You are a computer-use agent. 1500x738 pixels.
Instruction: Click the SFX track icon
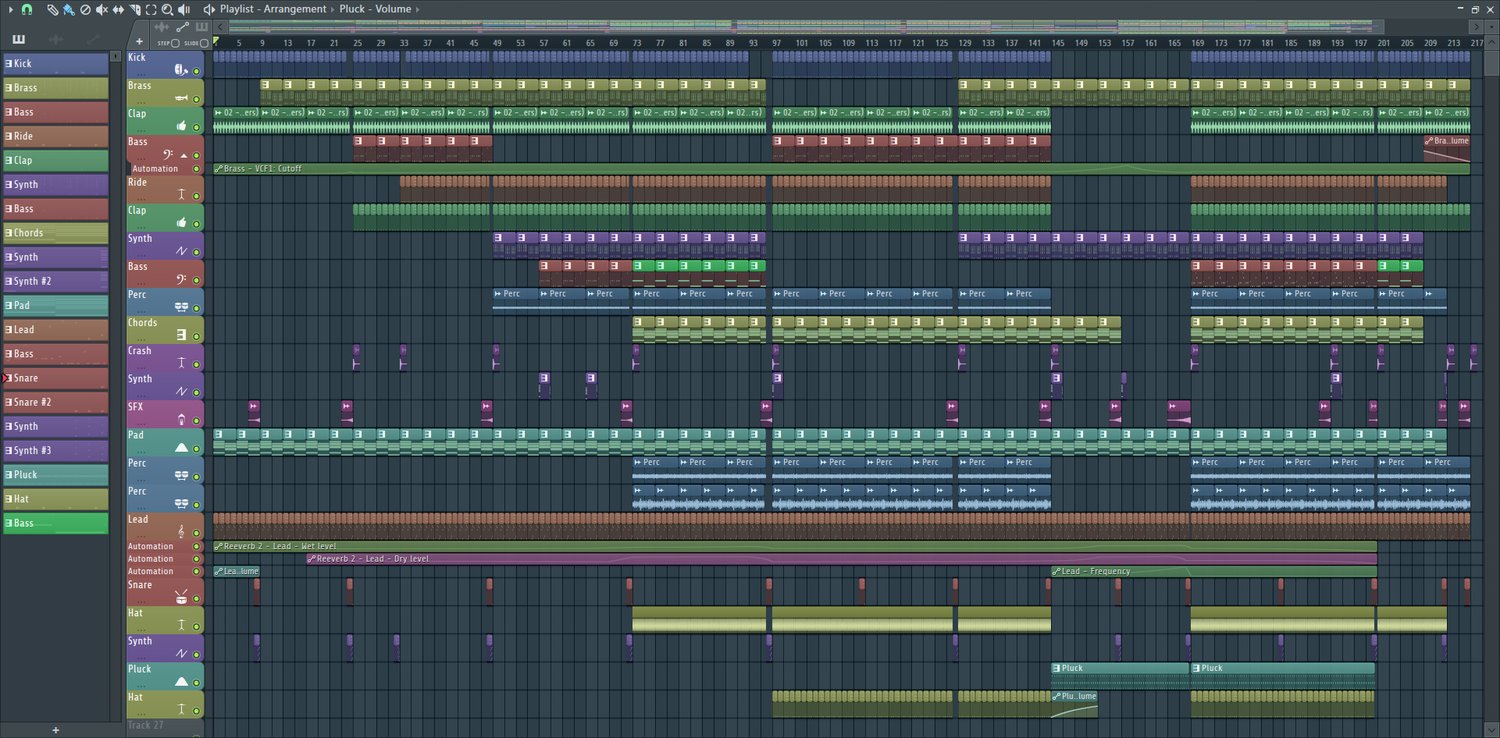click(181, 419)
